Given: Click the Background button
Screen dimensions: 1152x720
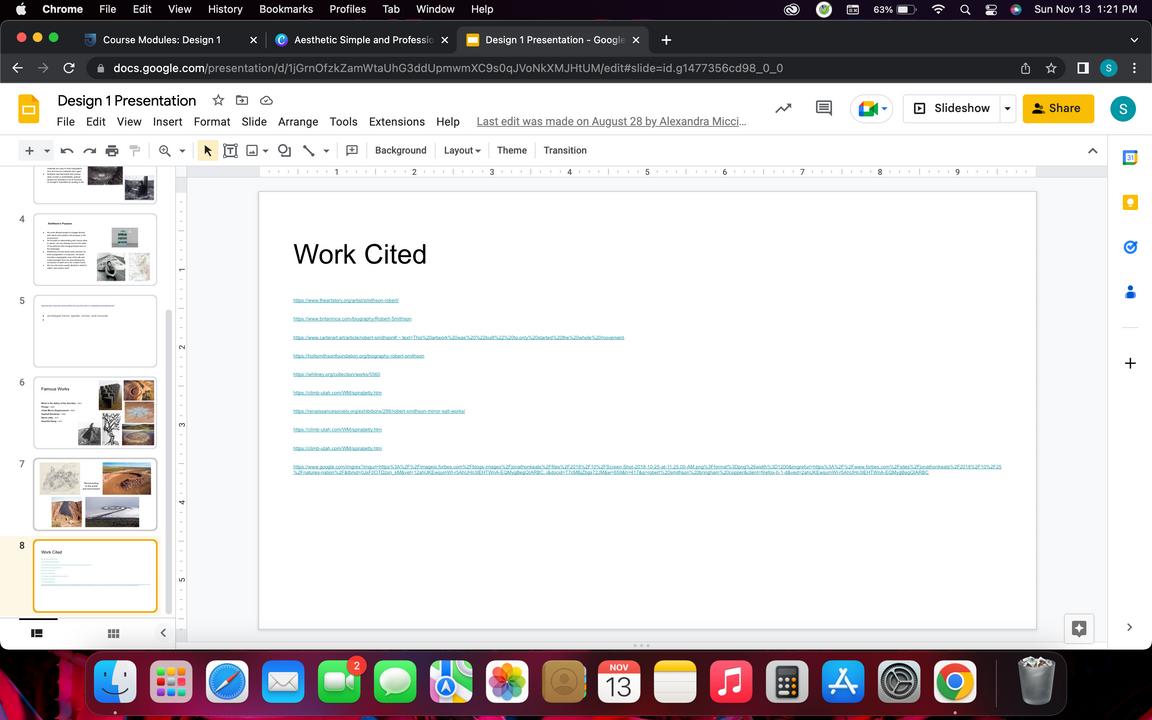Looking at the screenshot, I should click(x=400, y=151).
